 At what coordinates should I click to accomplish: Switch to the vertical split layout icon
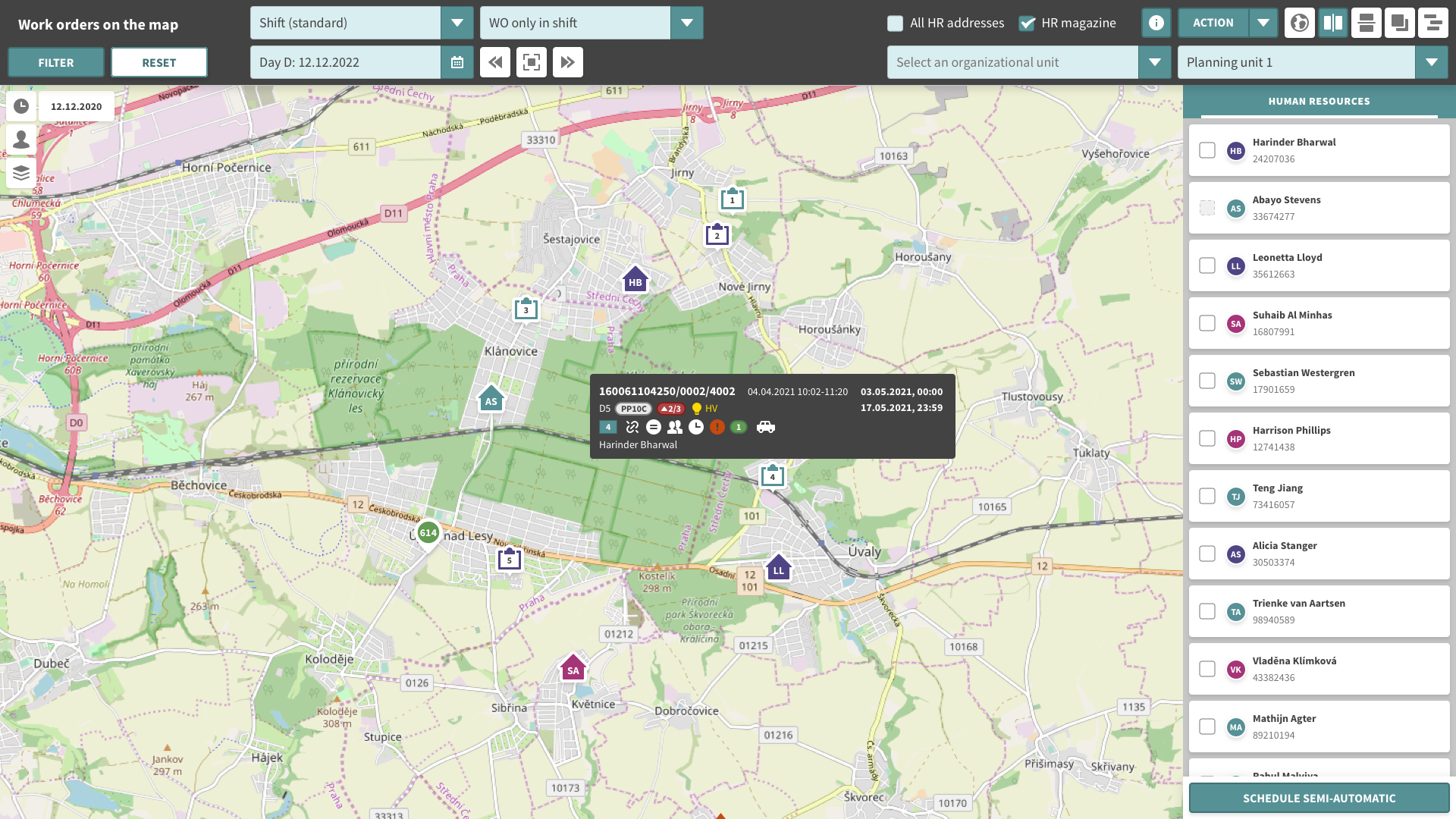[1333, 23]
